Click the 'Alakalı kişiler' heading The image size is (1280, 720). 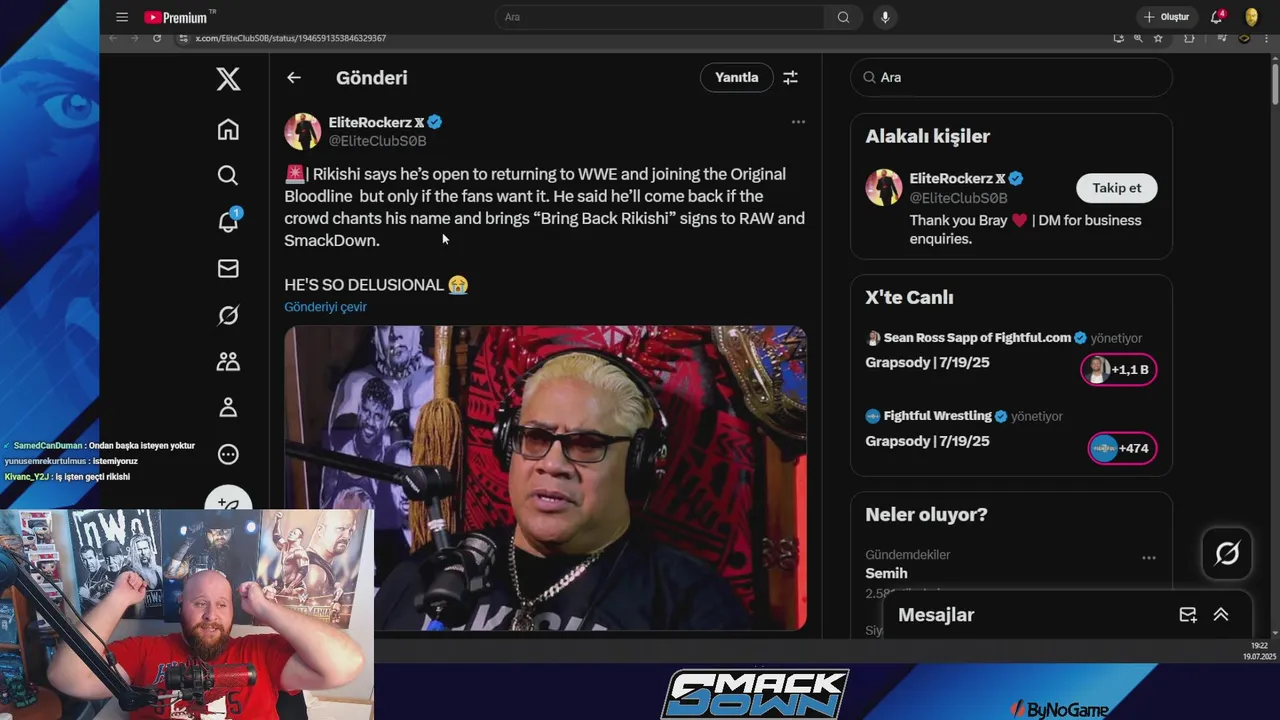[927, 136]
